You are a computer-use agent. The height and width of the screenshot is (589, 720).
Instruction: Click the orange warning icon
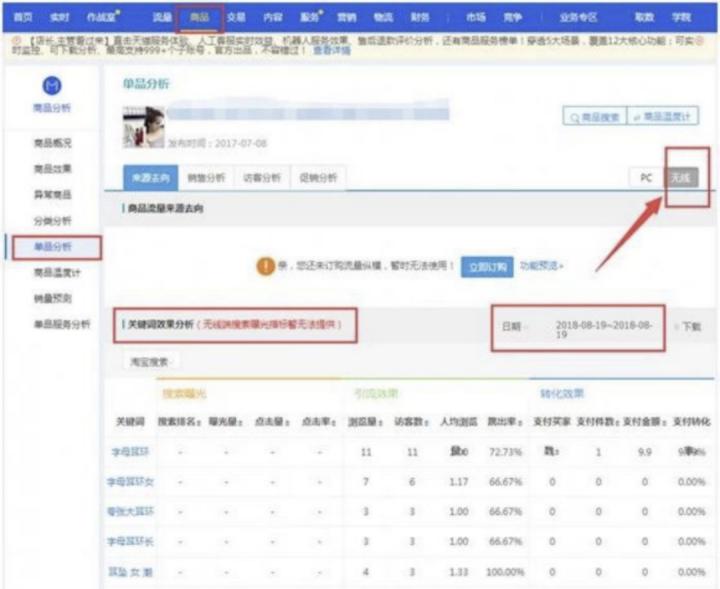pos(265,266)
